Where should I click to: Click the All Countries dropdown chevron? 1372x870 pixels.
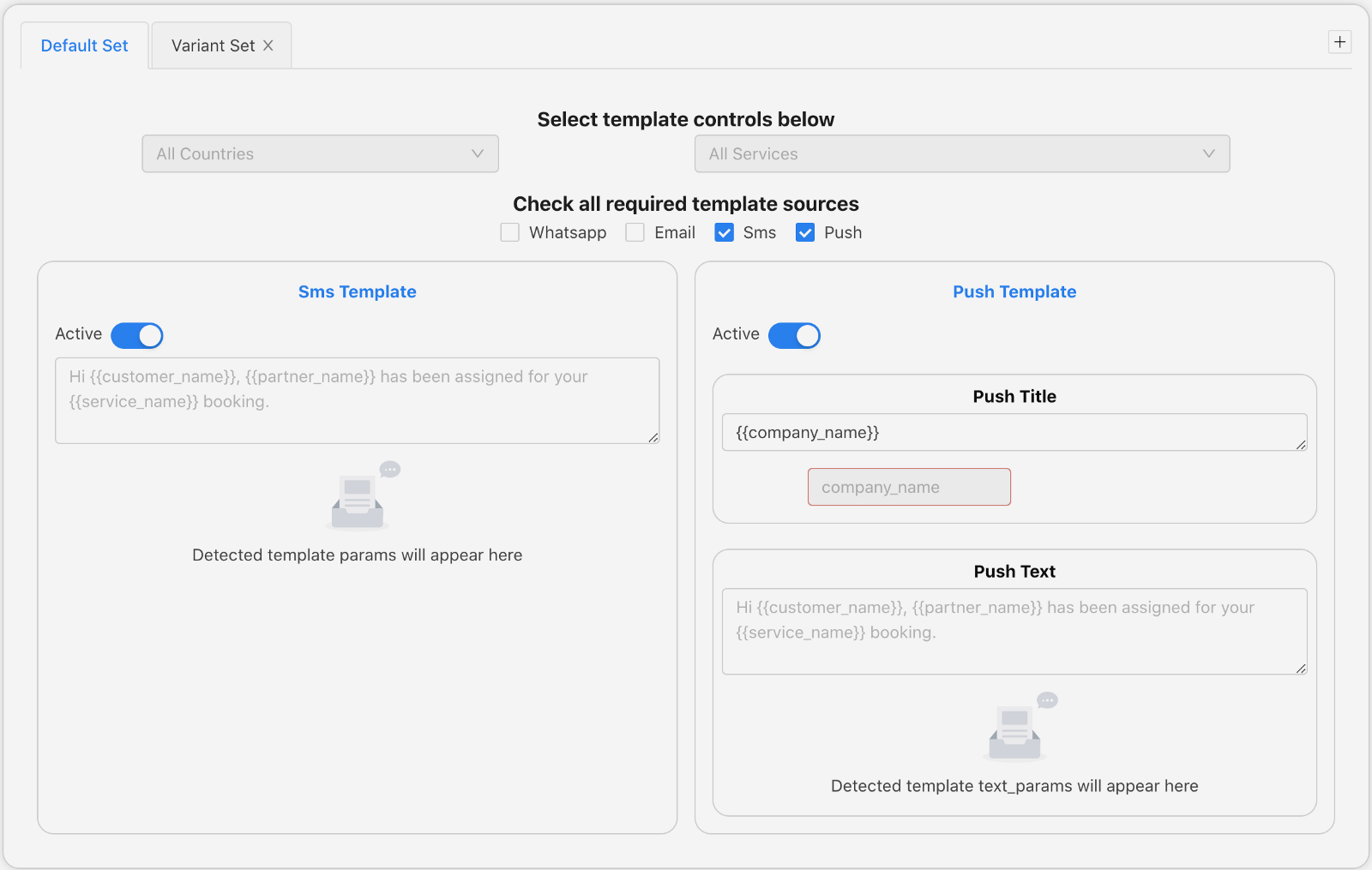point(478,153)
